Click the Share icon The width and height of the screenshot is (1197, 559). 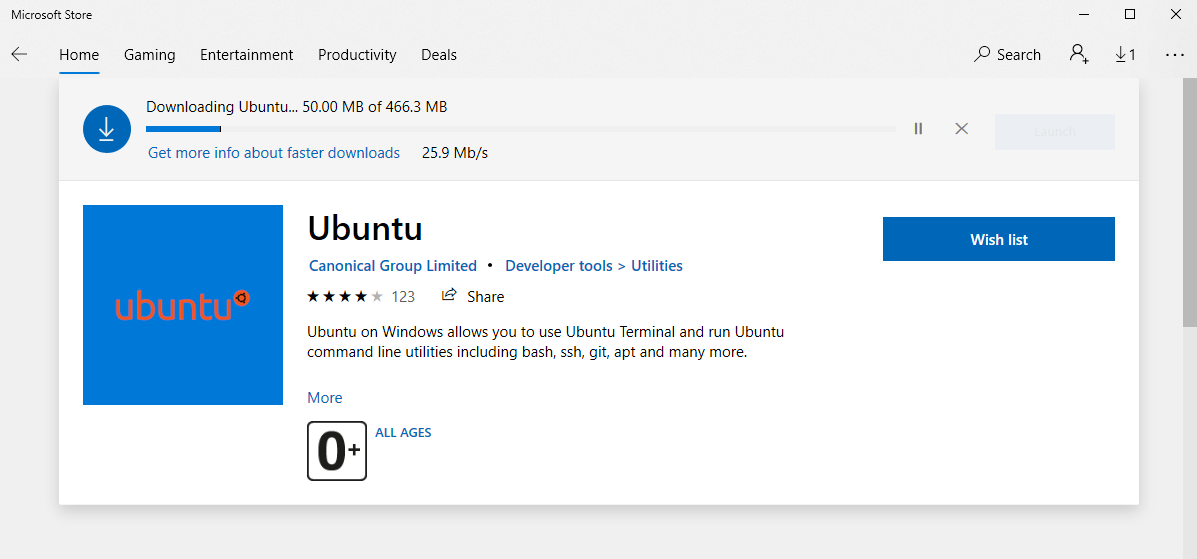[450, 296]
